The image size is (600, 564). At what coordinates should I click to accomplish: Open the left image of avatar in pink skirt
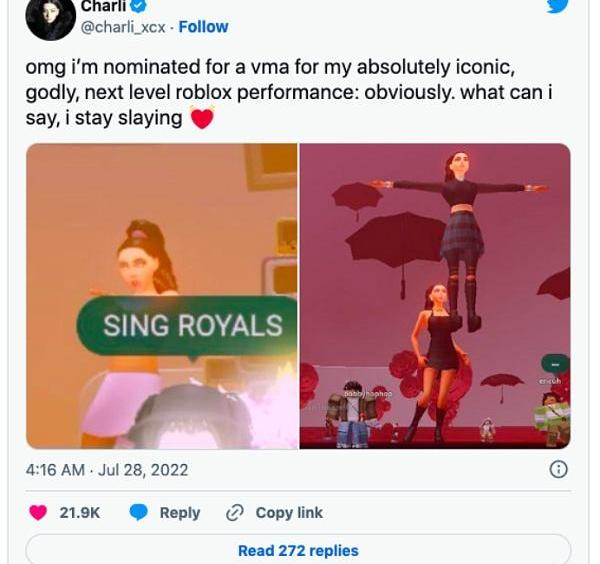point(161,296)
